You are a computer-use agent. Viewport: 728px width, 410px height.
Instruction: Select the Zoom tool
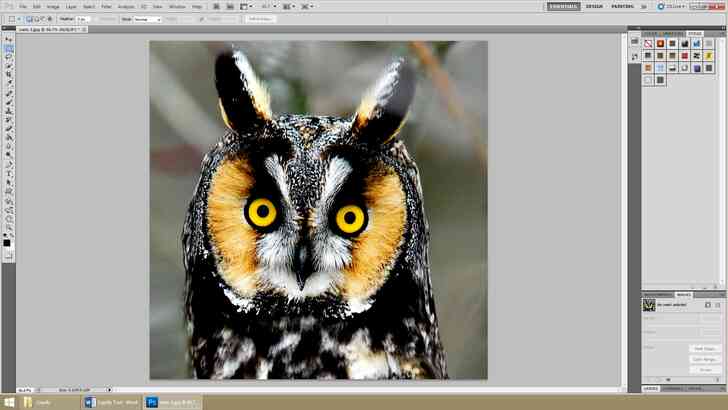click(8, 228)
